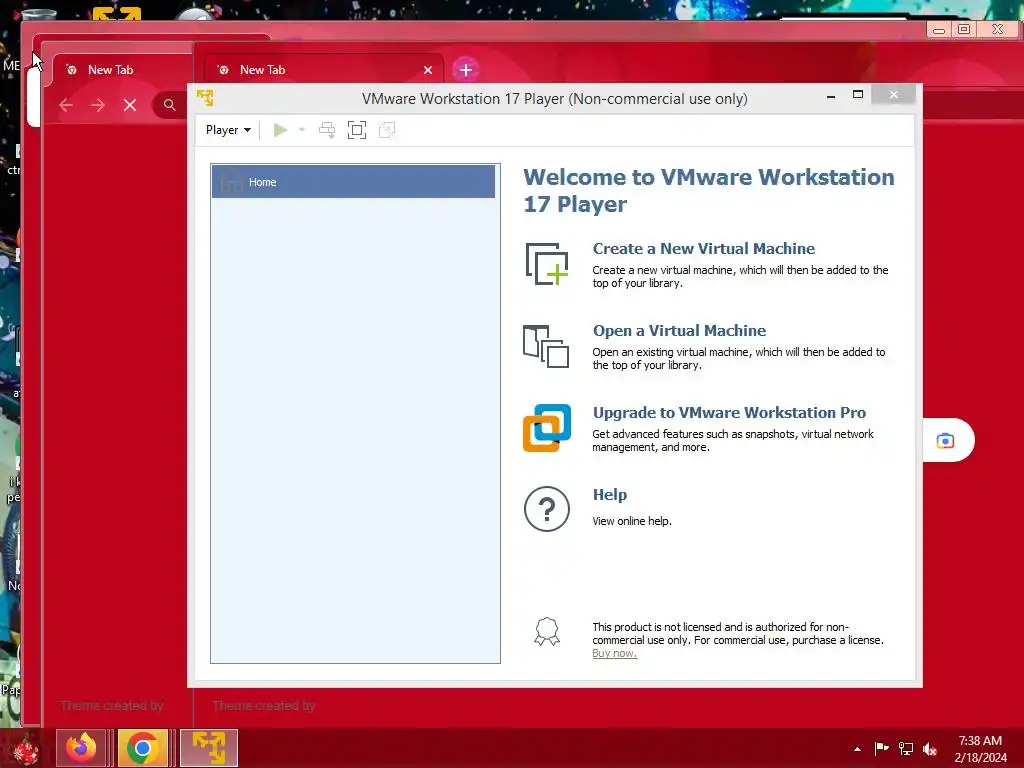Image resolution: width=1024 pixels, height=768 pixels.
Task: Click the Create a New Virtual Machine icon
Action: [x=547, y=264]
